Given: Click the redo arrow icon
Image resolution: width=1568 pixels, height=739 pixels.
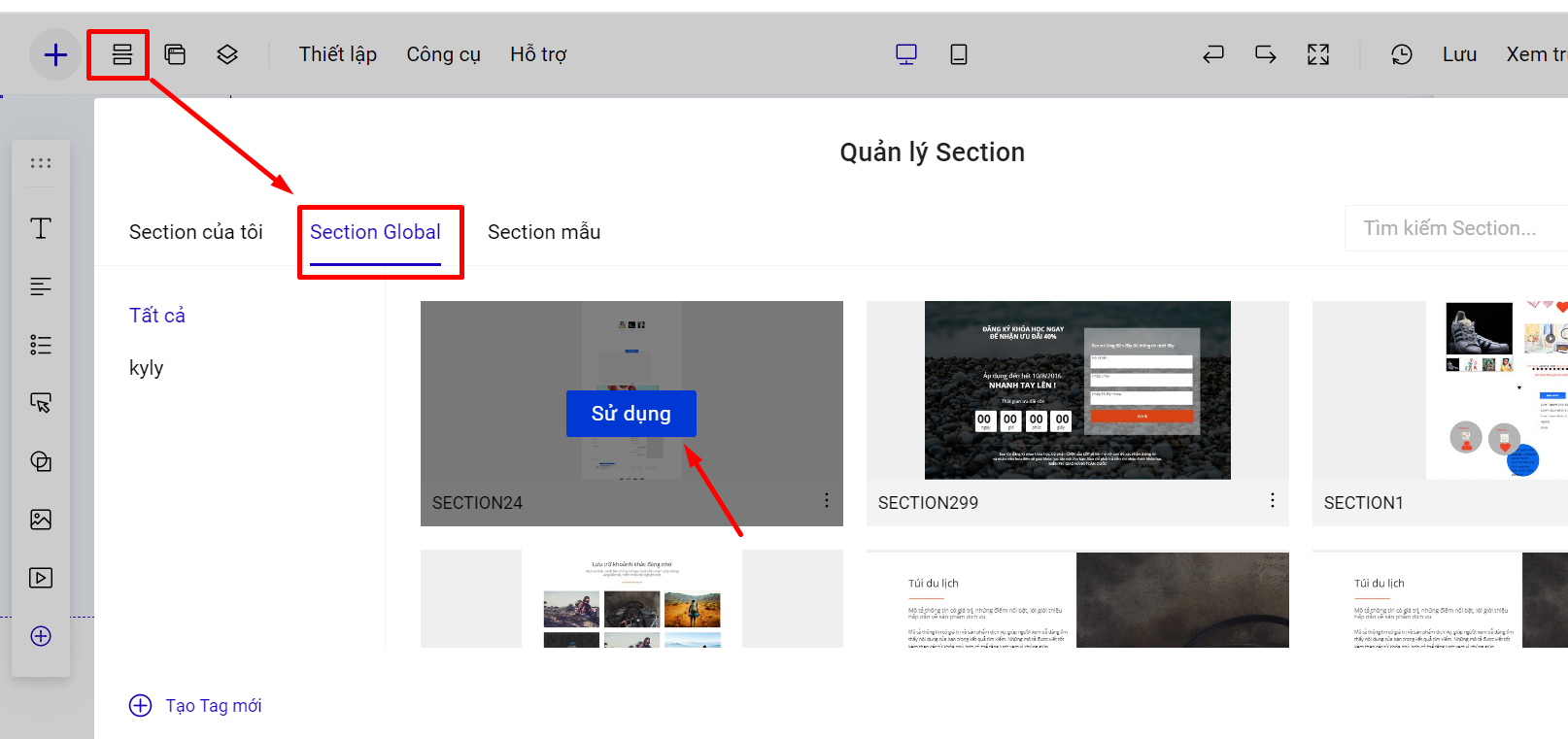Looking at the screenshot, I should [x=1265, y=55].
